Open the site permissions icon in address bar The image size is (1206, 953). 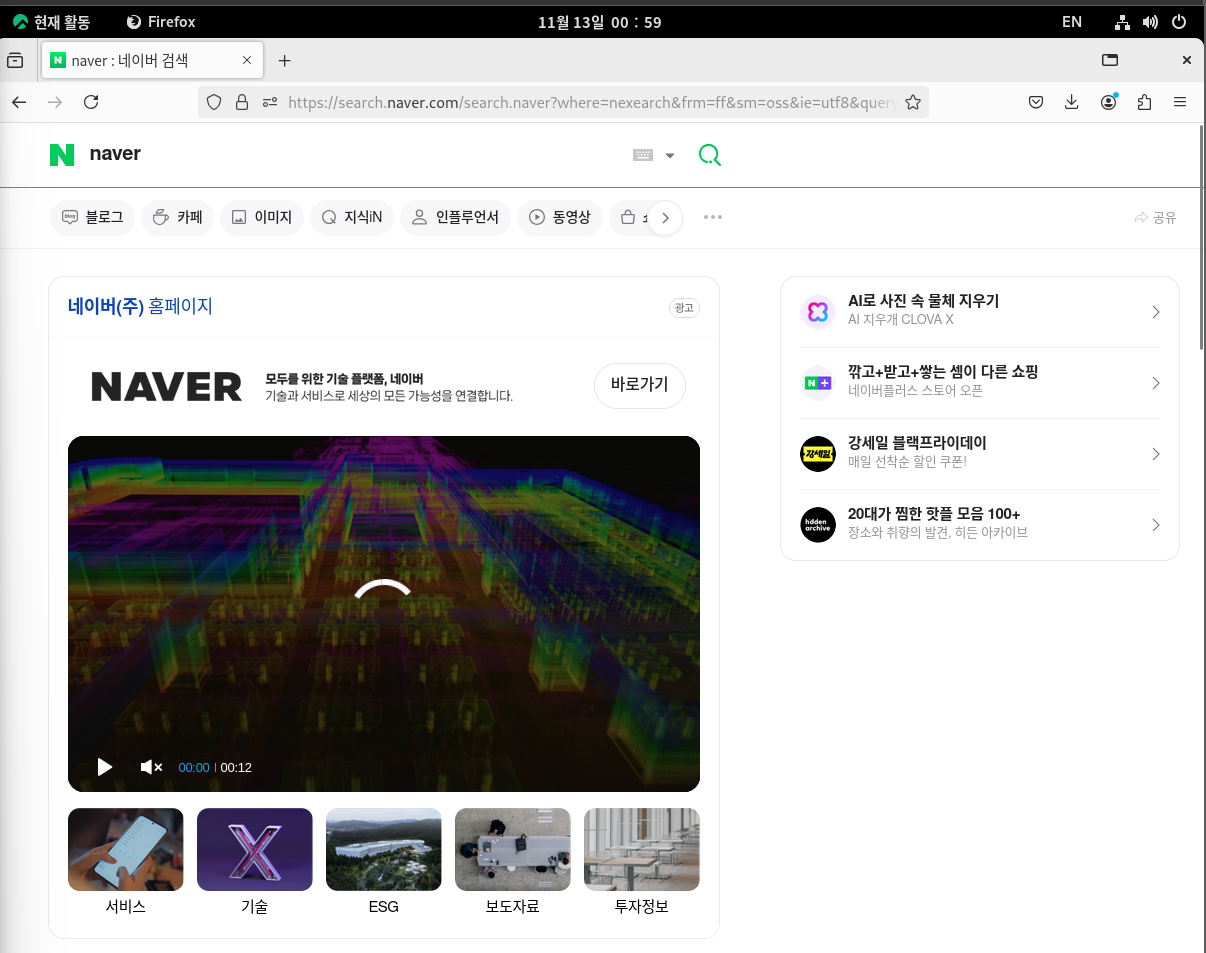pos(269,102)
